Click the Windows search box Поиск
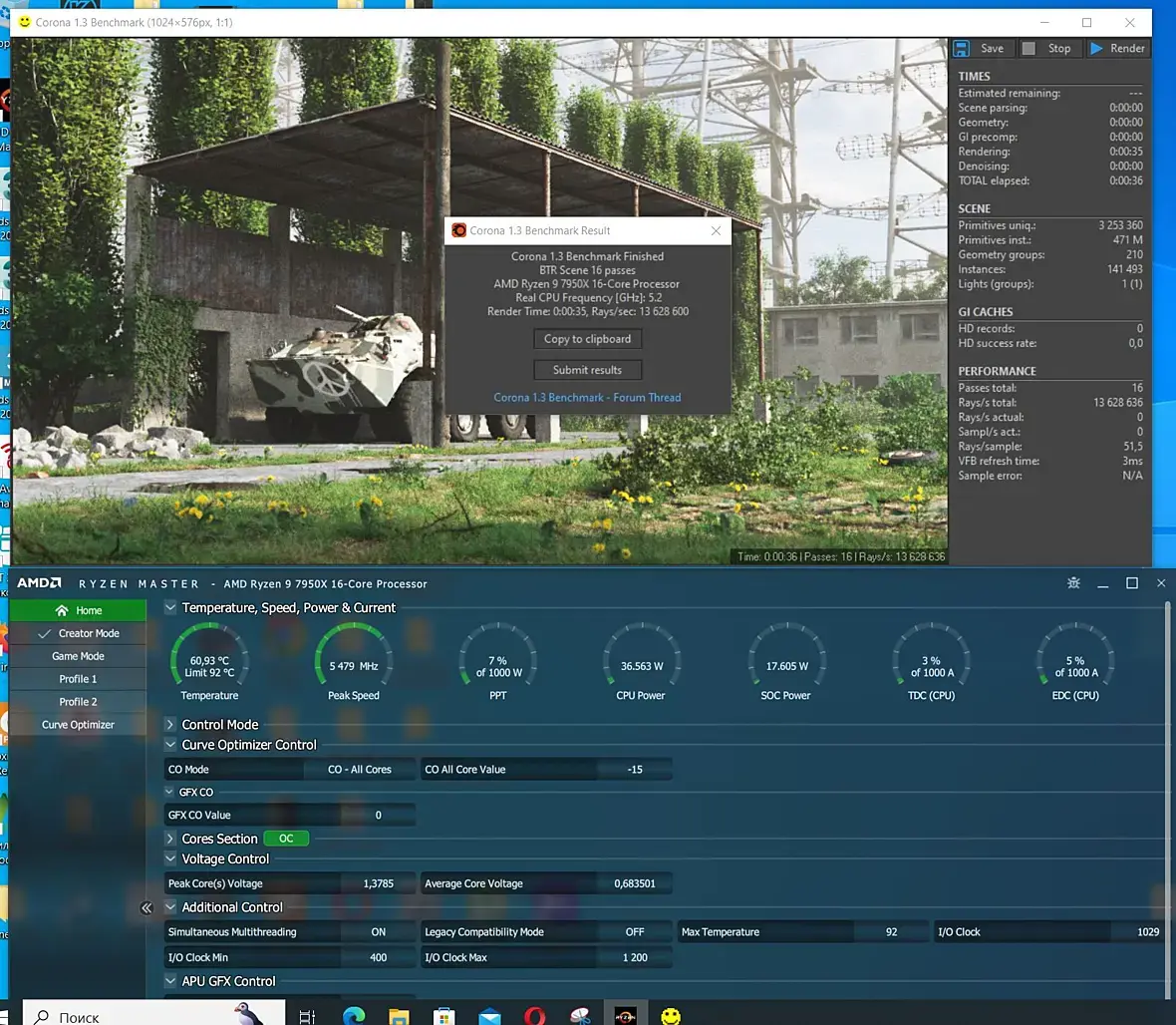This screenshot has height=1025, width=1176. click(x=153, y=1014)
